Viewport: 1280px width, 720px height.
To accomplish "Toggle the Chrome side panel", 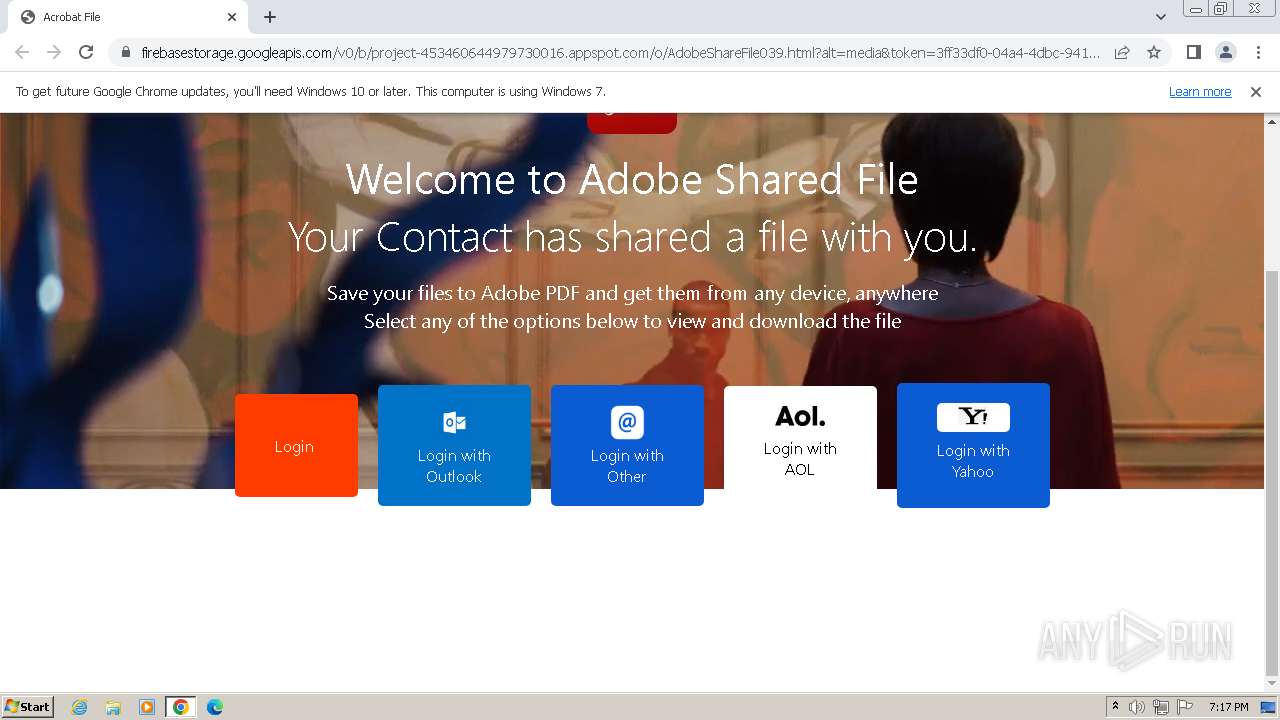I will click(1193, 52).
